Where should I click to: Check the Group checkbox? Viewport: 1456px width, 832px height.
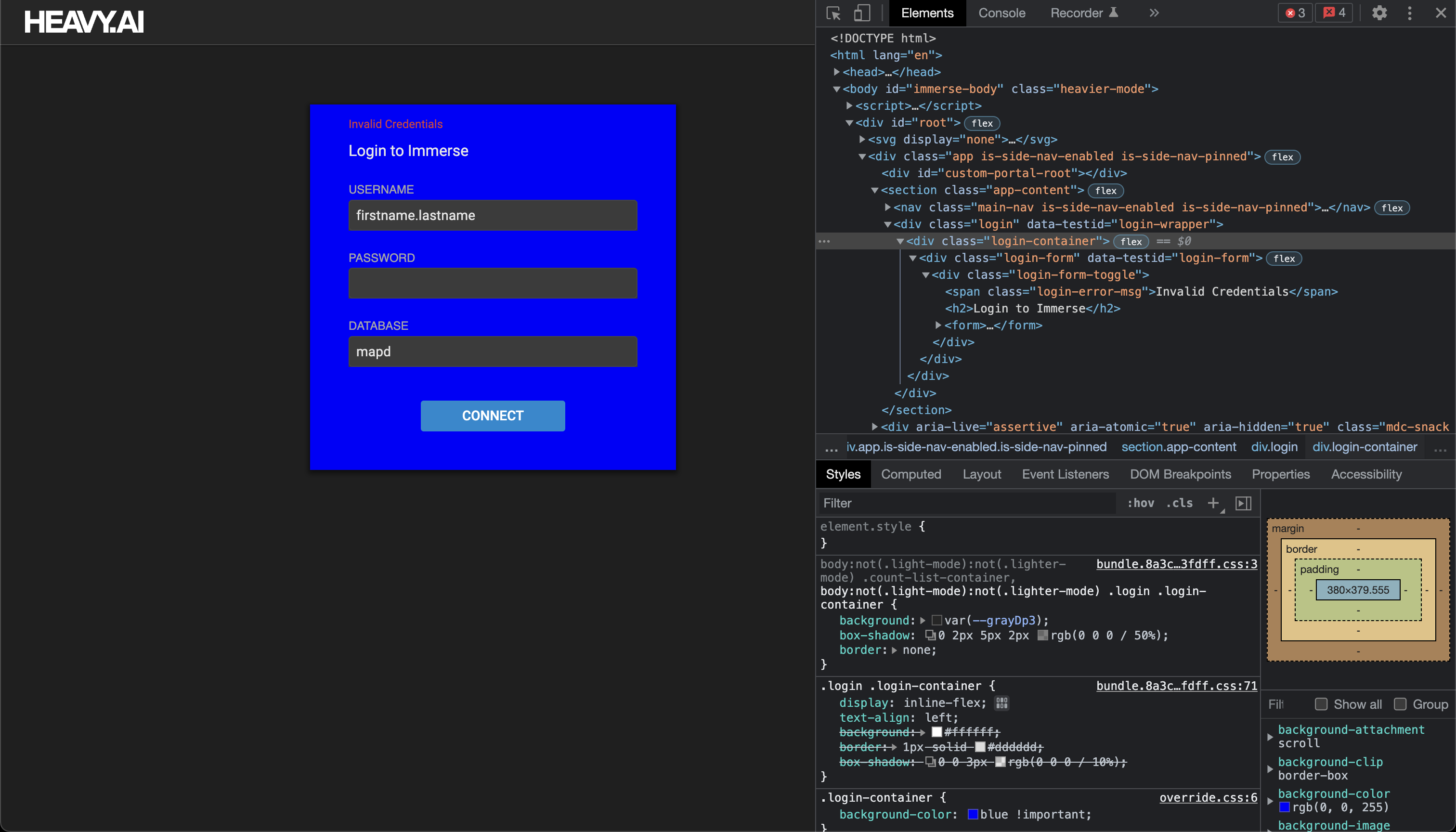1400,704
